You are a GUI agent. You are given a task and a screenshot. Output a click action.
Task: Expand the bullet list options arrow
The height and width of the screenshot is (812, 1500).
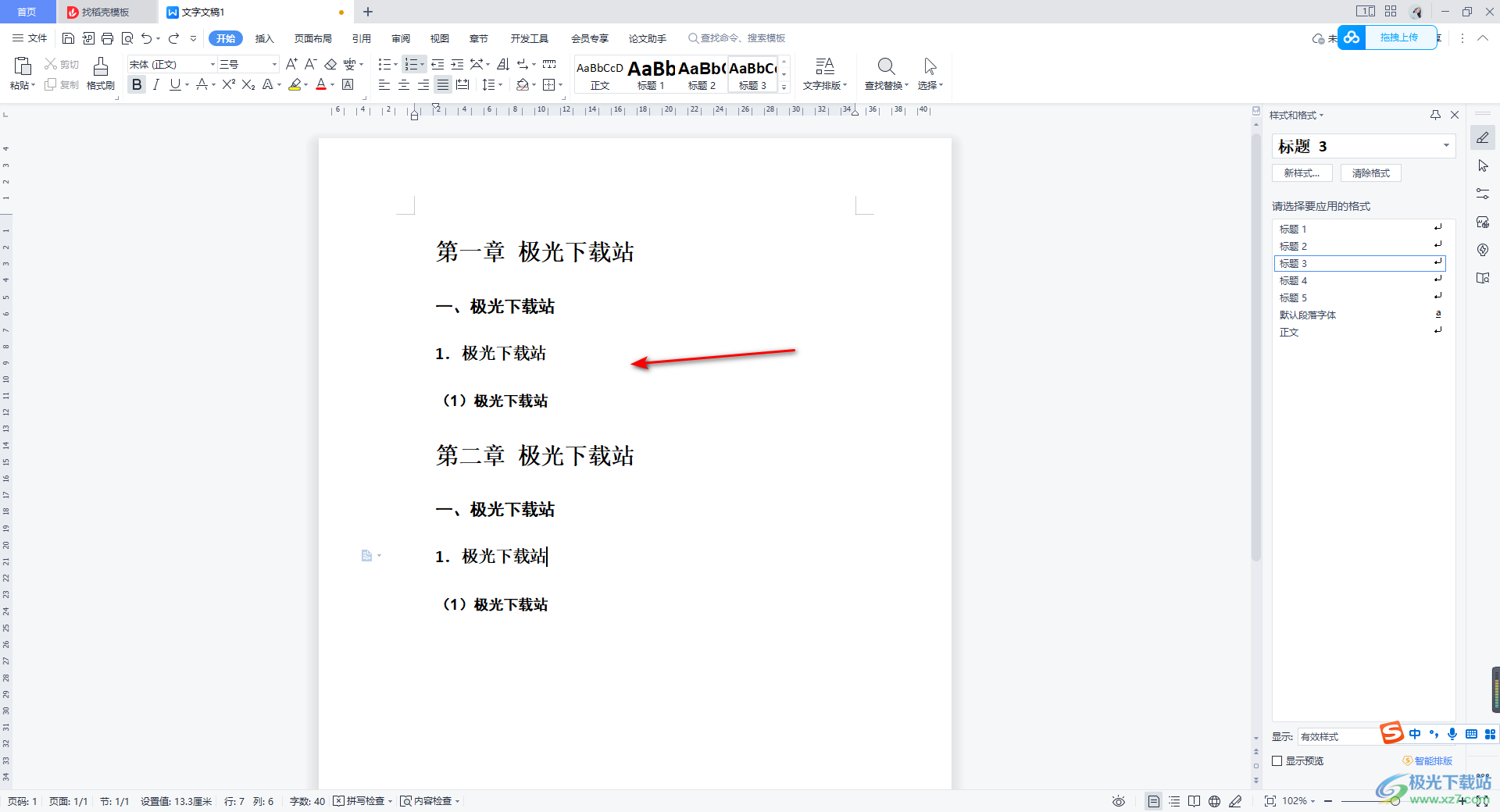(395, 64)
